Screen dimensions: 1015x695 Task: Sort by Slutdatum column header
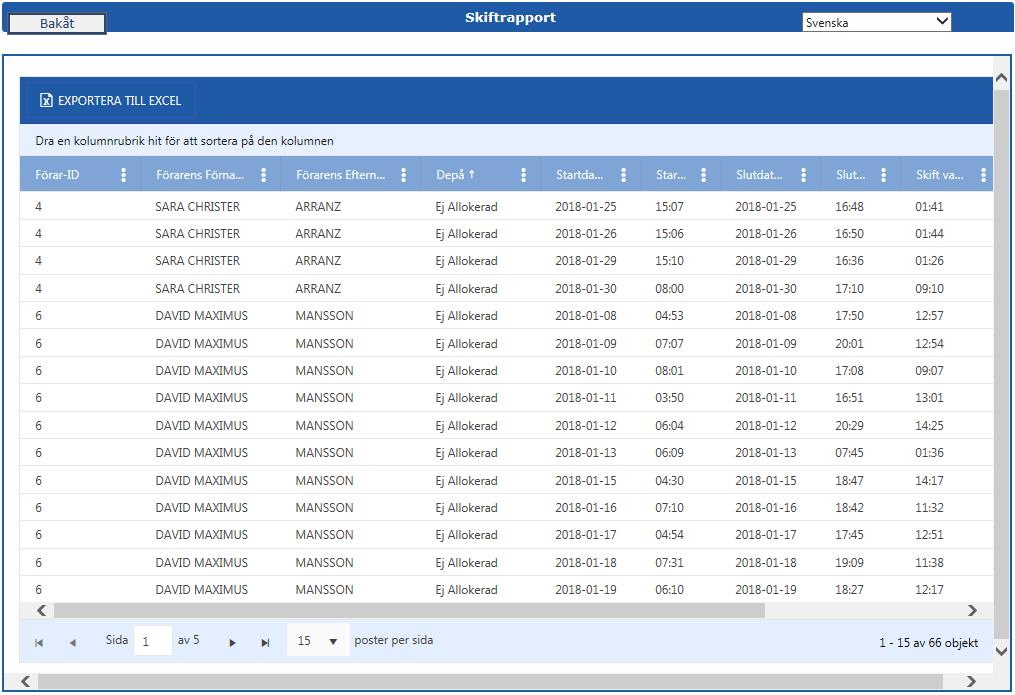click(x=759, y=175)
